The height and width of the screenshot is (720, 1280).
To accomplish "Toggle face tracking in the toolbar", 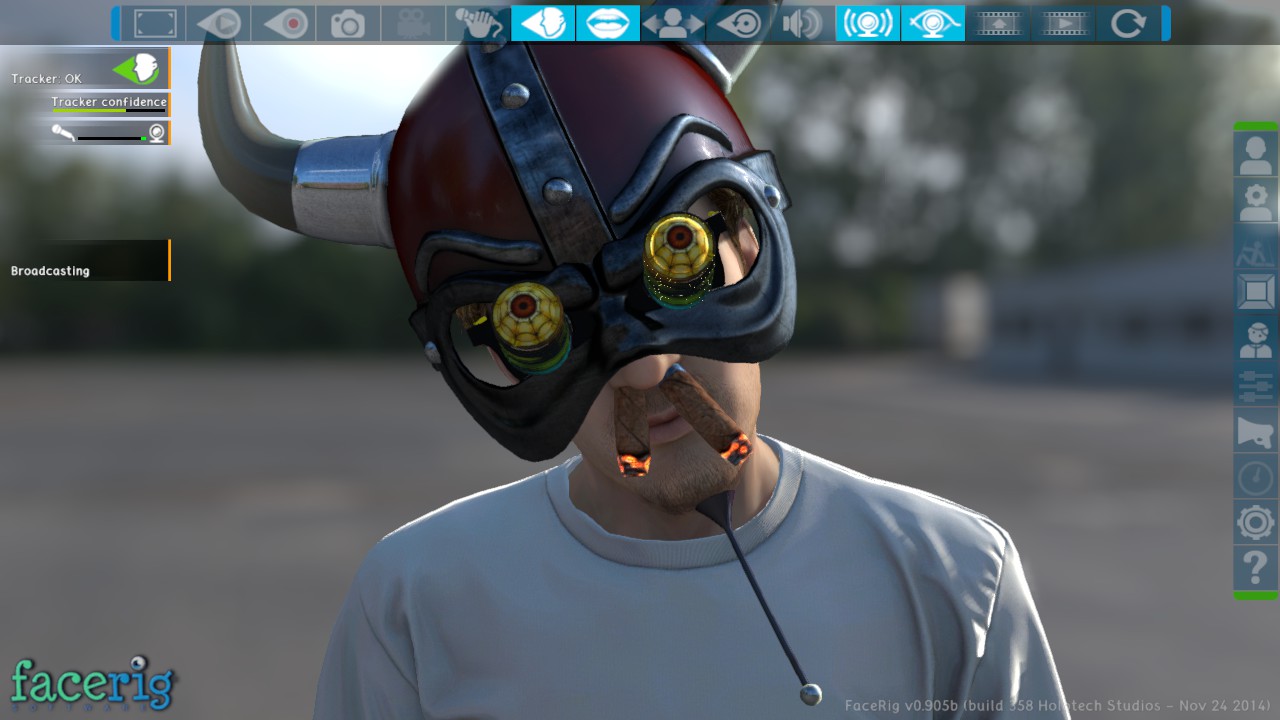I will click(x=542, y=23).
